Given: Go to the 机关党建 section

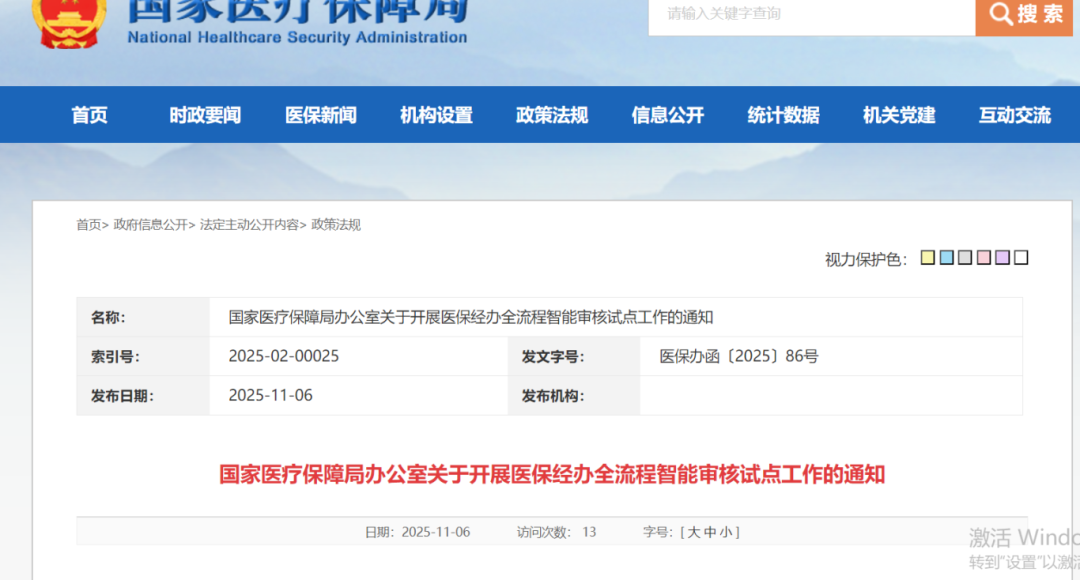Looking at the screenshot, I should click(x=899, y=115).
